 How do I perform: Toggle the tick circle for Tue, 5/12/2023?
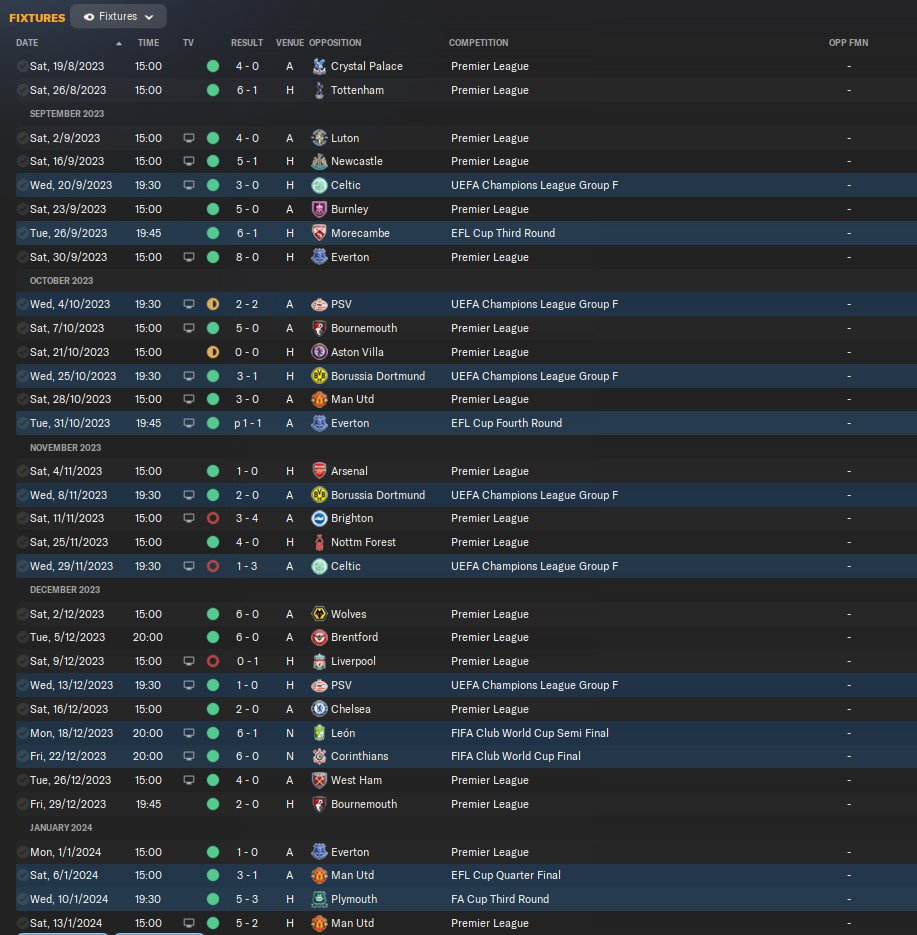click(x=22, y=637)
